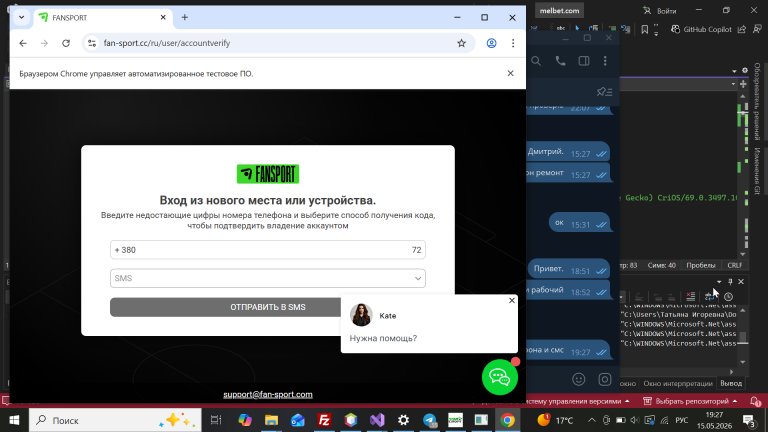Click the GitHub Copilot button in Visual Studio

(701, 29)
